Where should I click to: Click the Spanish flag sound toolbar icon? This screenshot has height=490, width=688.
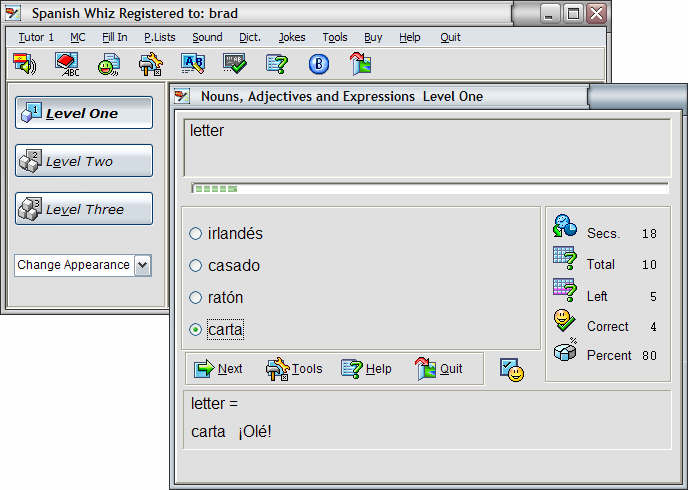coord(24,64)
